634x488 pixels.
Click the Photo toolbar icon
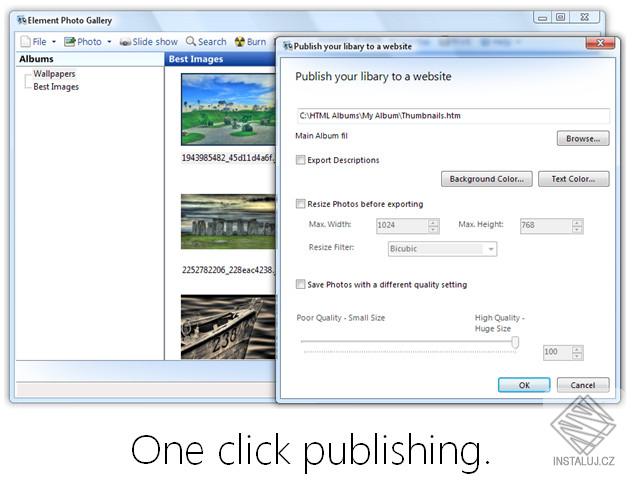[x=70, y=42]
